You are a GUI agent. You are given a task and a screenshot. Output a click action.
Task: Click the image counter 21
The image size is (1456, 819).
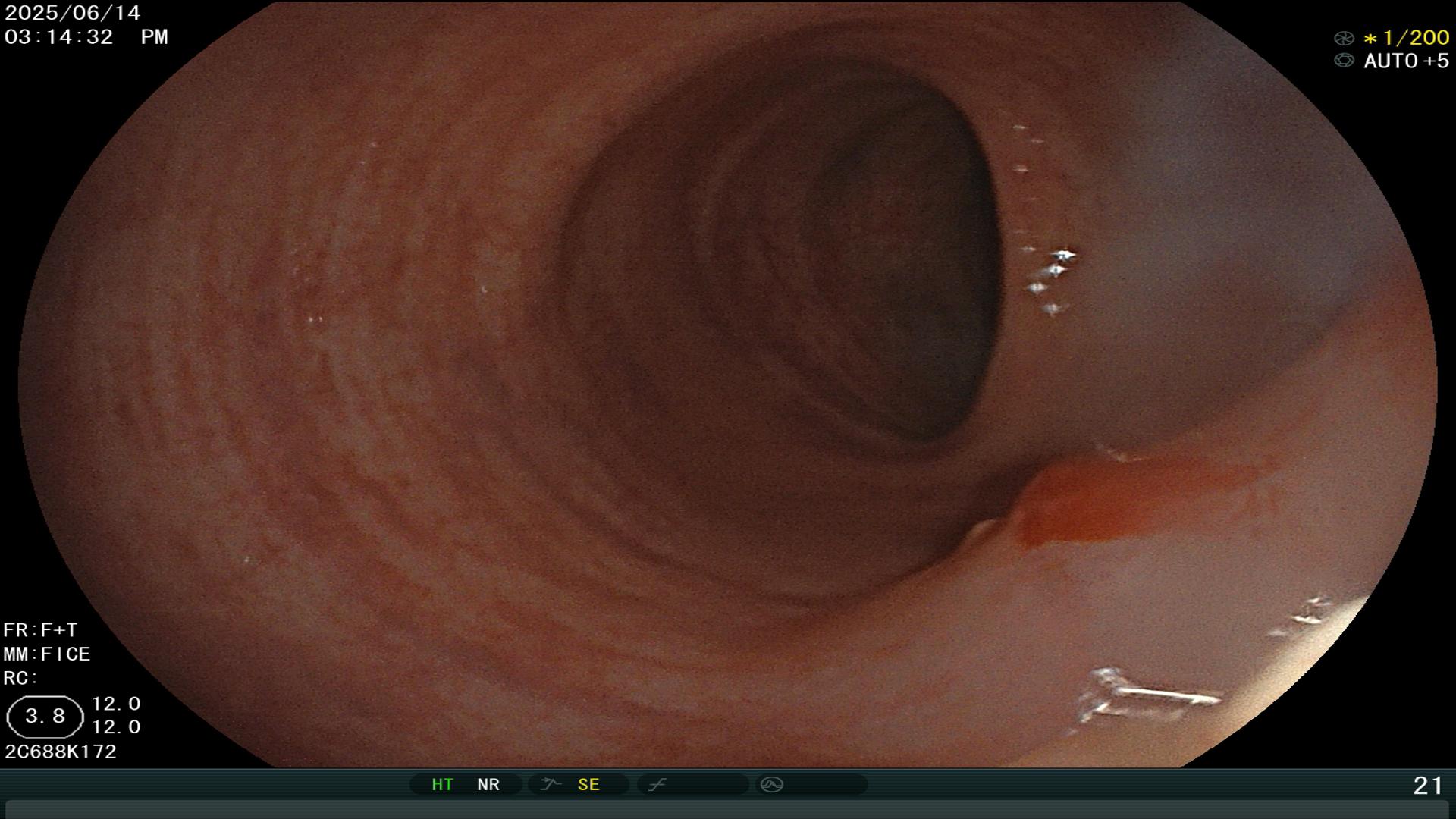point(1428,786)
